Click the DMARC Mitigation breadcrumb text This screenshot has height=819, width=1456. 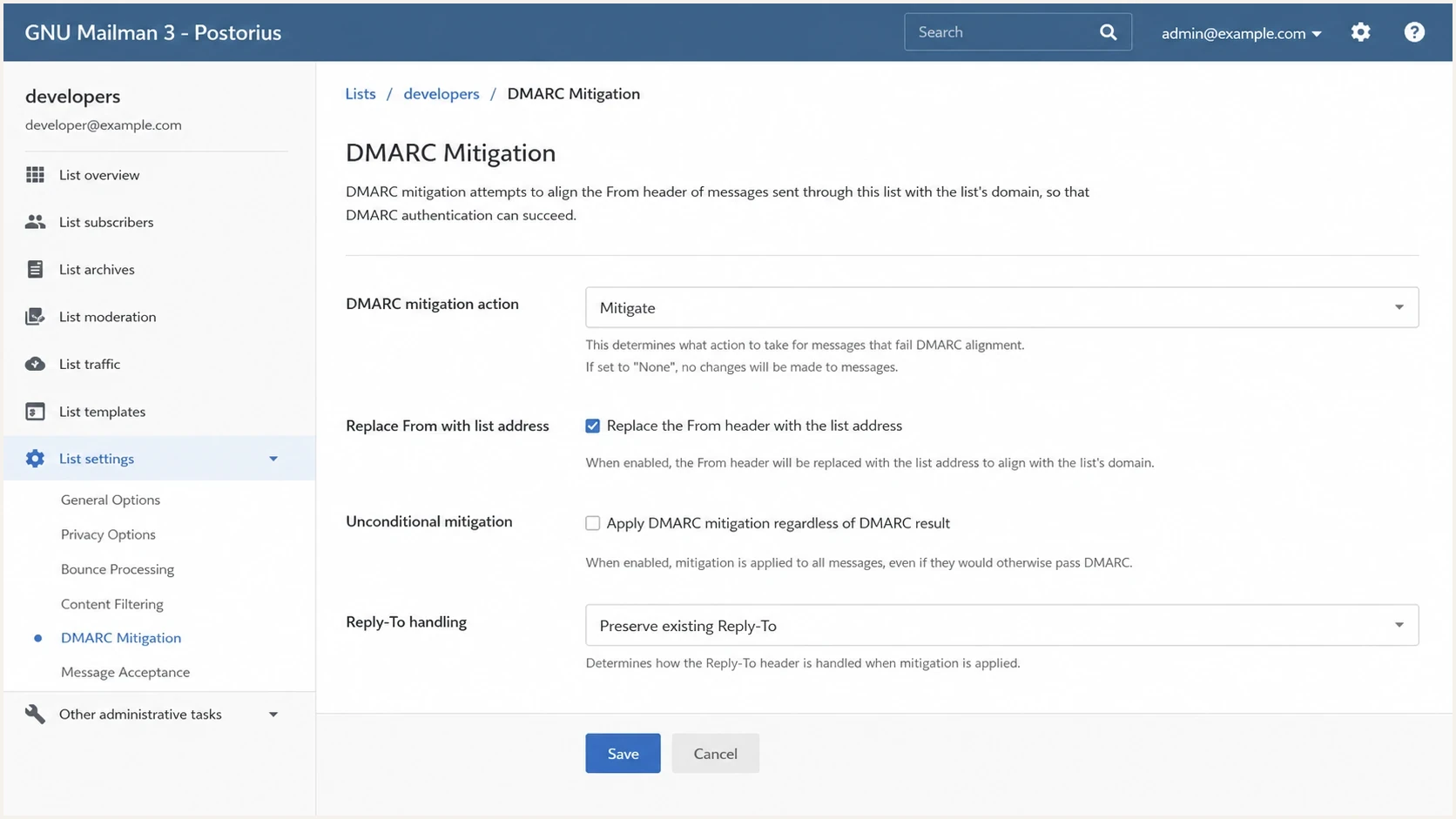tap(574, 94)
